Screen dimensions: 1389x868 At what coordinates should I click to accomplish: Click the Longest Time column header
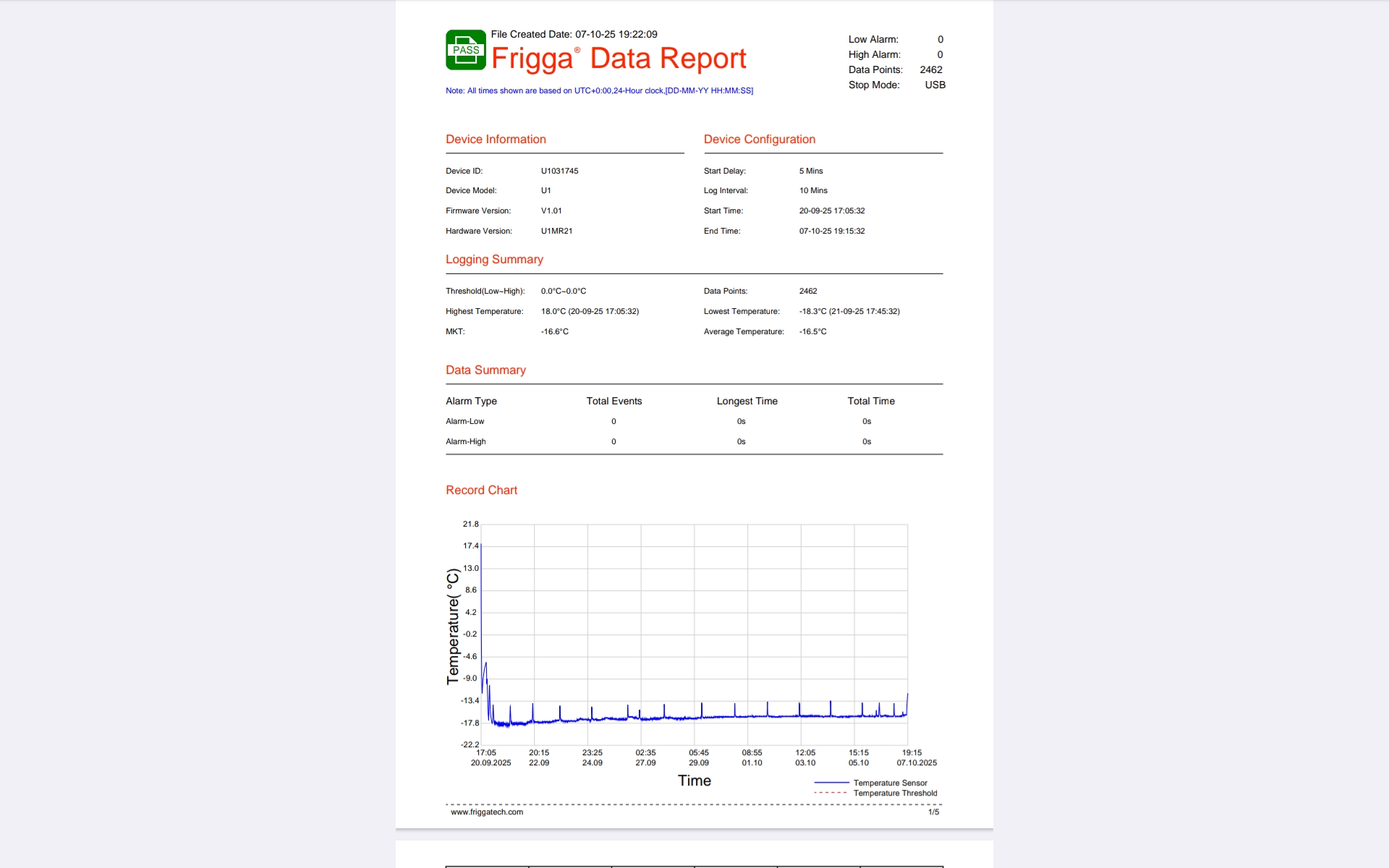pyautogui.click(x=747, y=401)
